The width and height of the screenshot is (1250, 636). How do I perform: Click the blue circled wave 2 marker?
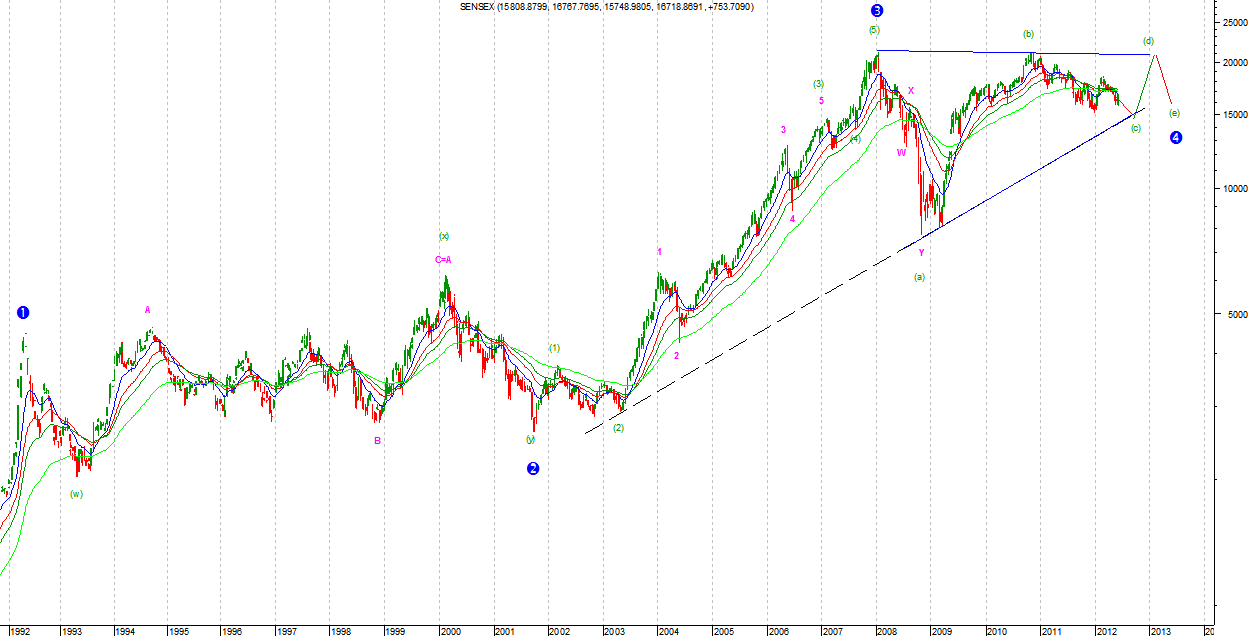533,468
